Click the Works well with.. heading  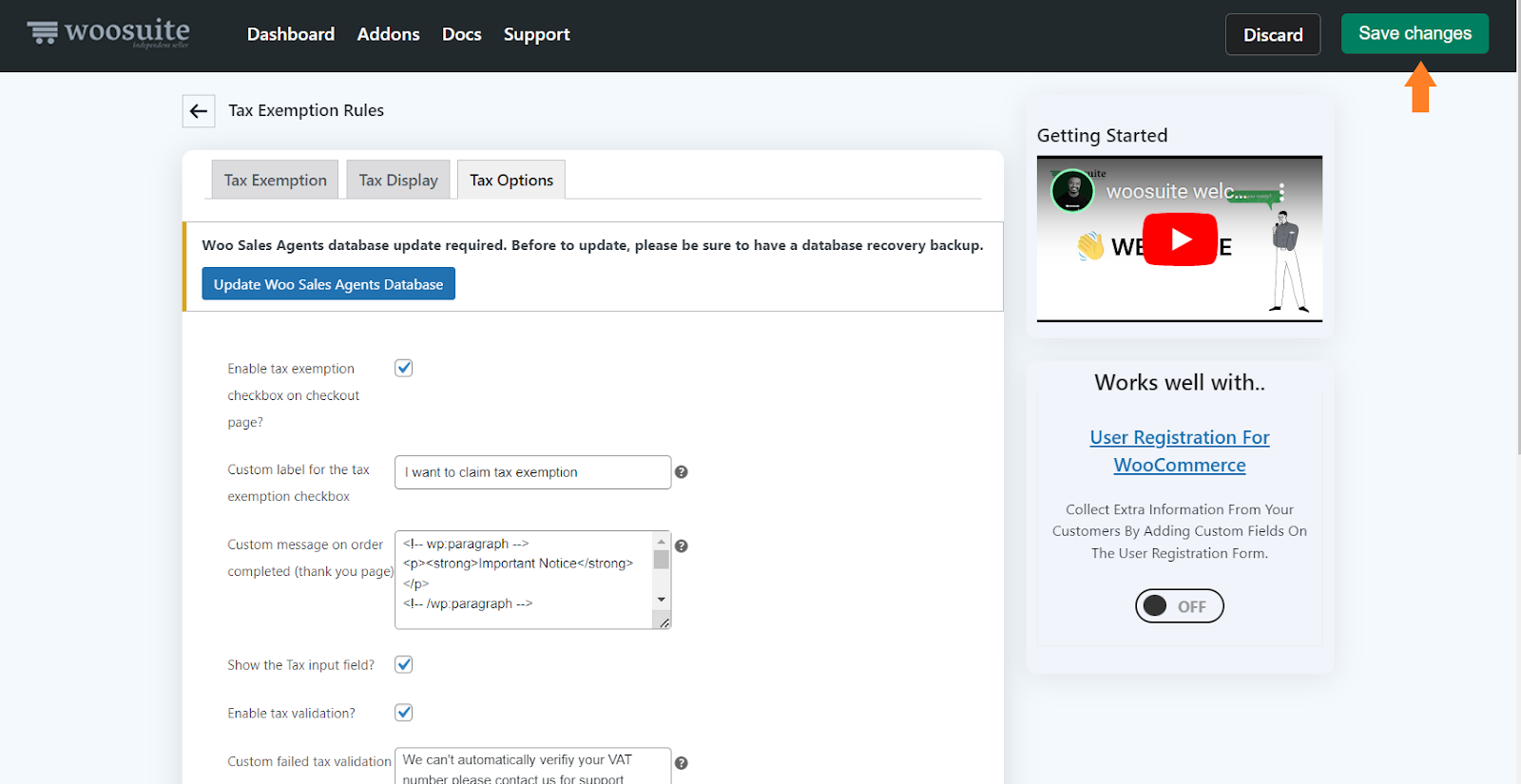[1180, 383]
